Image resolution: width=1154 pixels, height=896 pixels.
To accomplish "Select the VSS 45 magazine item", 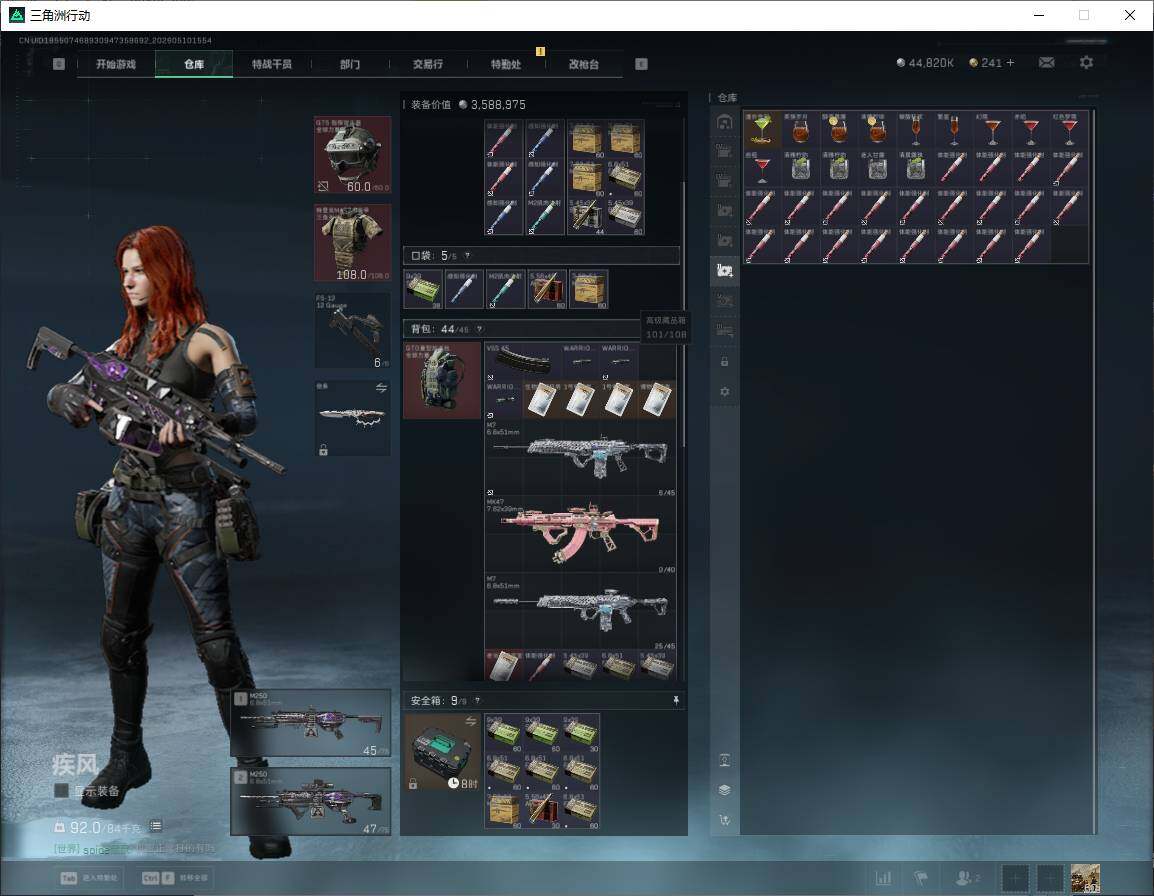I will coord(523,361).
